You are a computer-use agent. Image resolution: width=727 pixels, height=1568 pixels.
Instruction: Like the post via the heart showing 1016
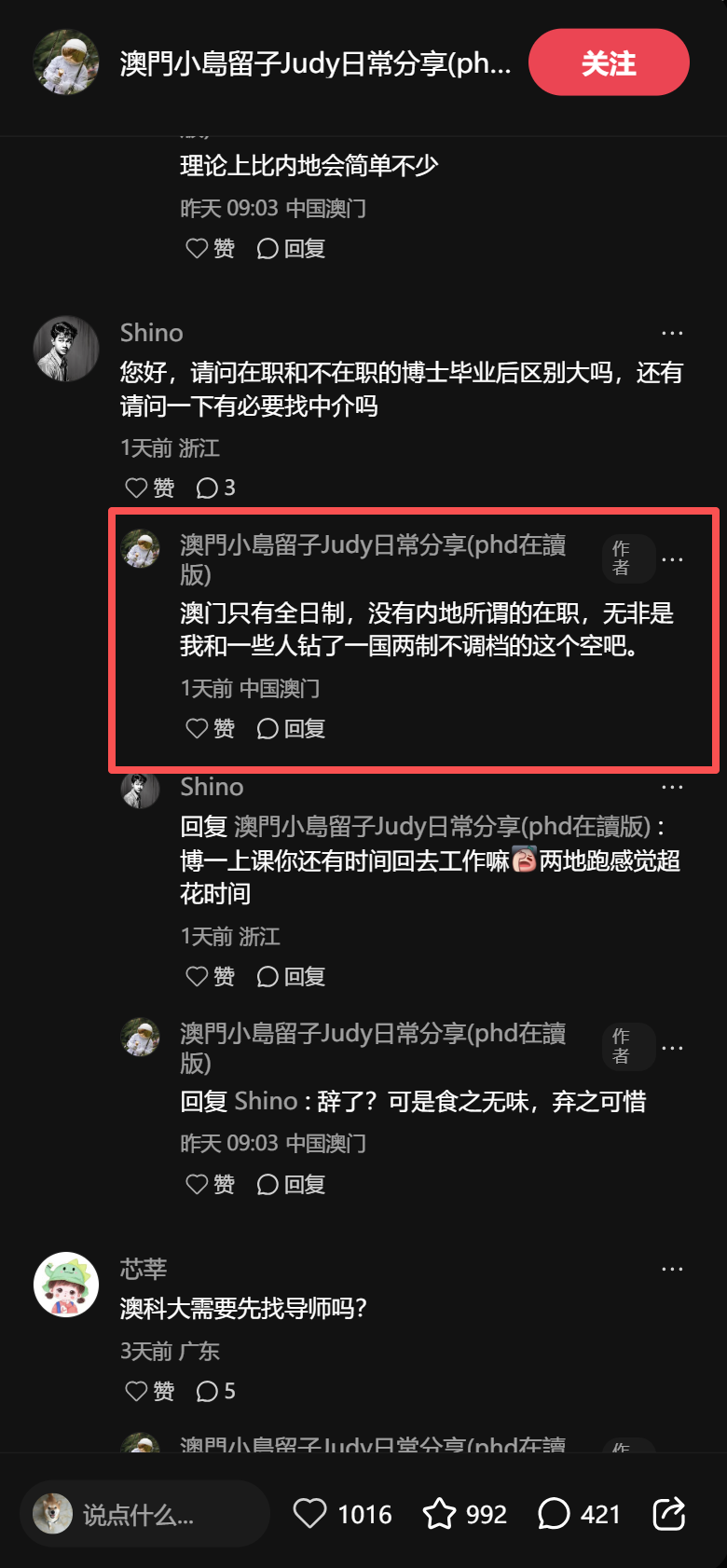(342, 1514)
